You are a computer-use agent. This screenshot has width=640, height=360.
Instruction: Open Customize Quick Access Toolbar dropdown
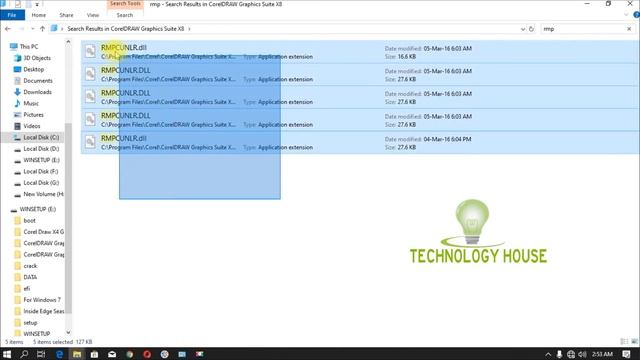click(x=36, y=4)
